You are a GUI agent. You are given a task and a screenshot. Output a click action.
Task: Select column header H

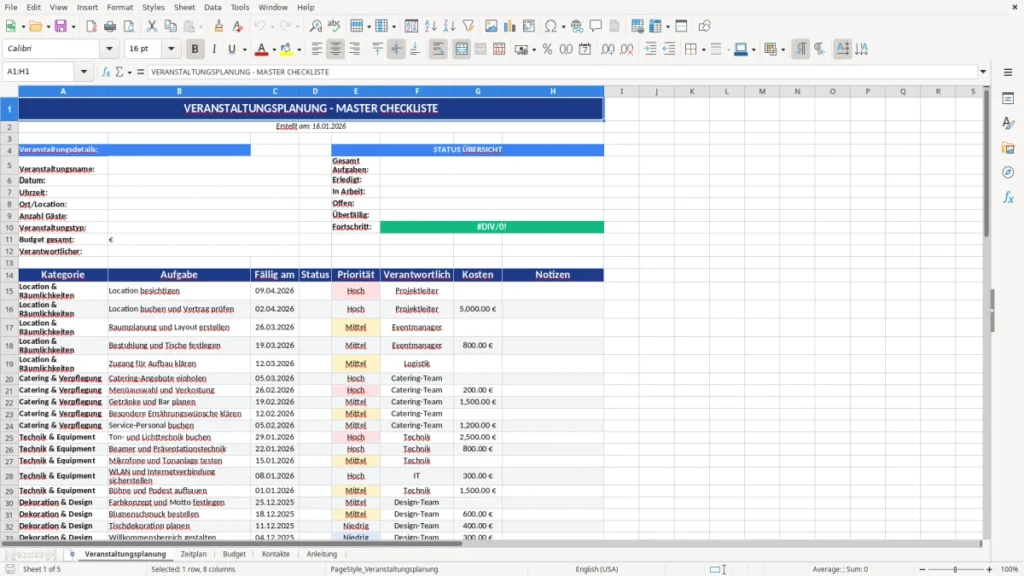(552, 91)
